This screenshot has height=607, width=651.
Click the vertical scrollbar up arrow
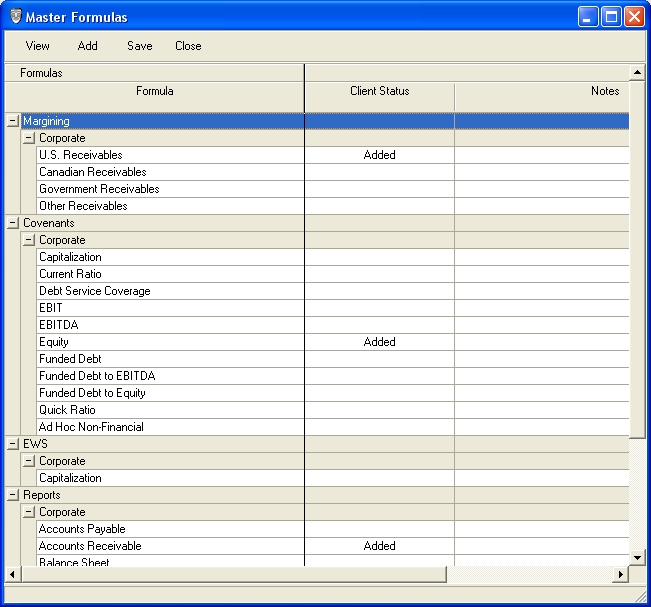point(637,73)
